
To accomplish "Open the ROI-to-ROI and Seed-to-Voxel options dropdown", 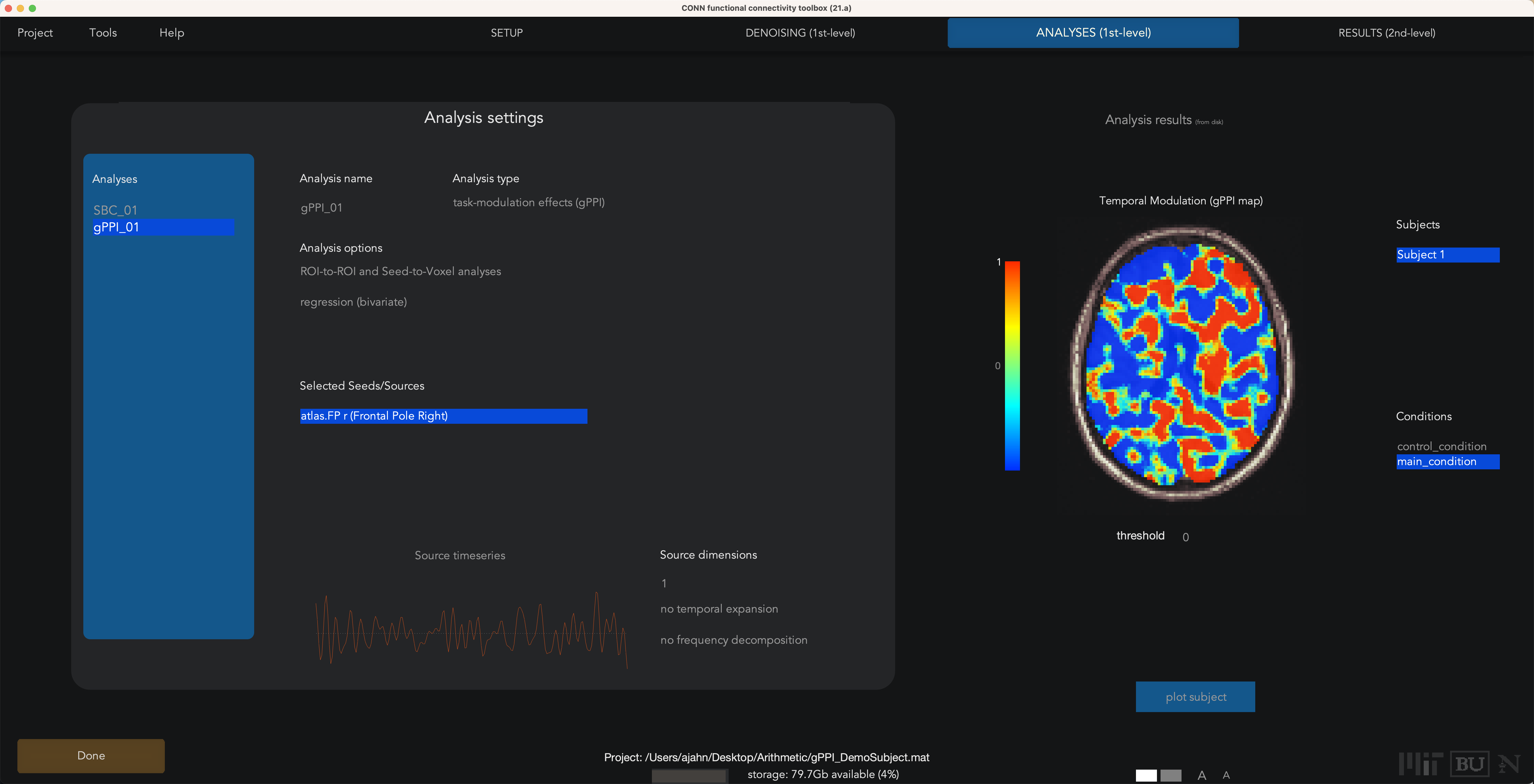I will tap(401, 272).
